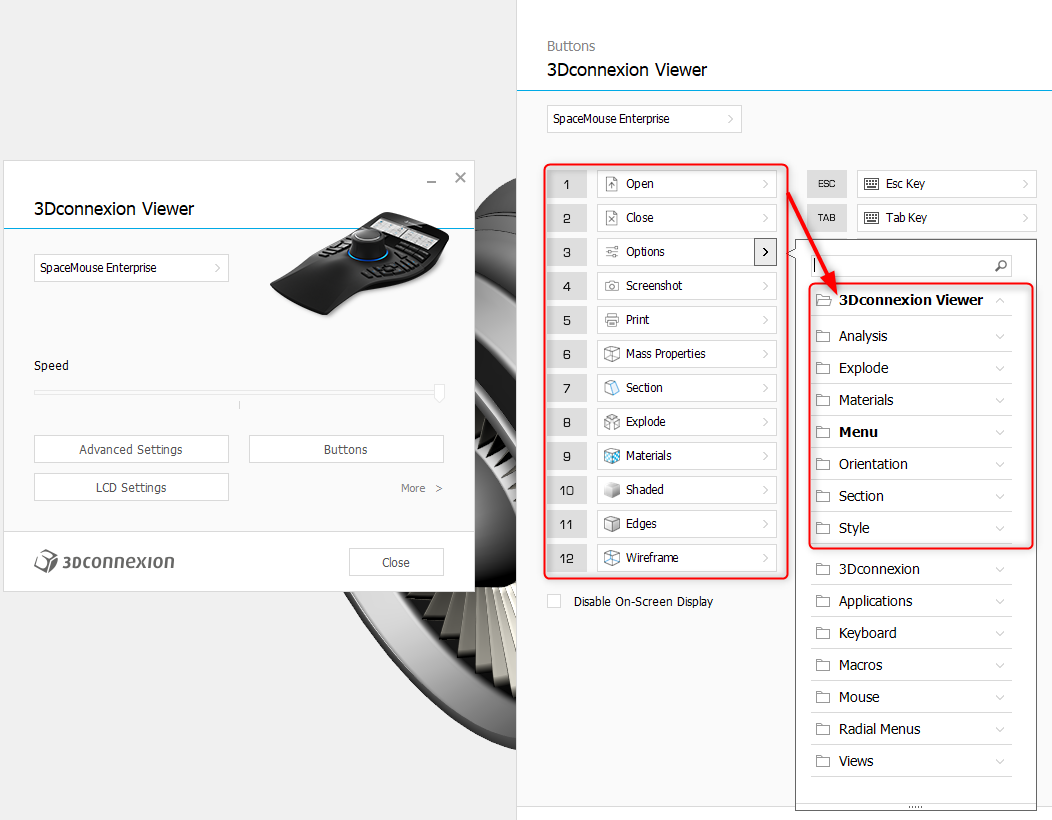Click the Views folder icon

823,762
